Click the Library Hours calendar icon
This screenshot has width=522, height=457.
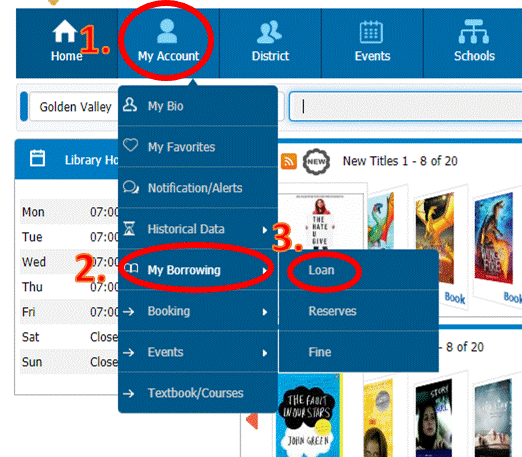37,158
